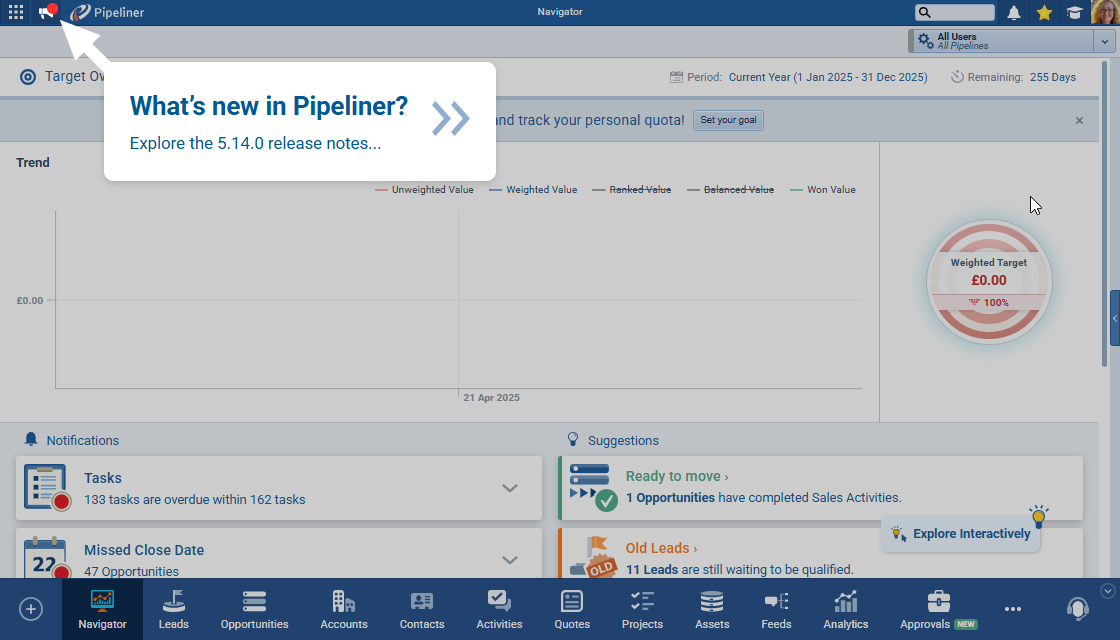Open the headset support icon
The width and height of the screenshot is (1120, 640).
pyautogui.click(x=1077, y=608)
